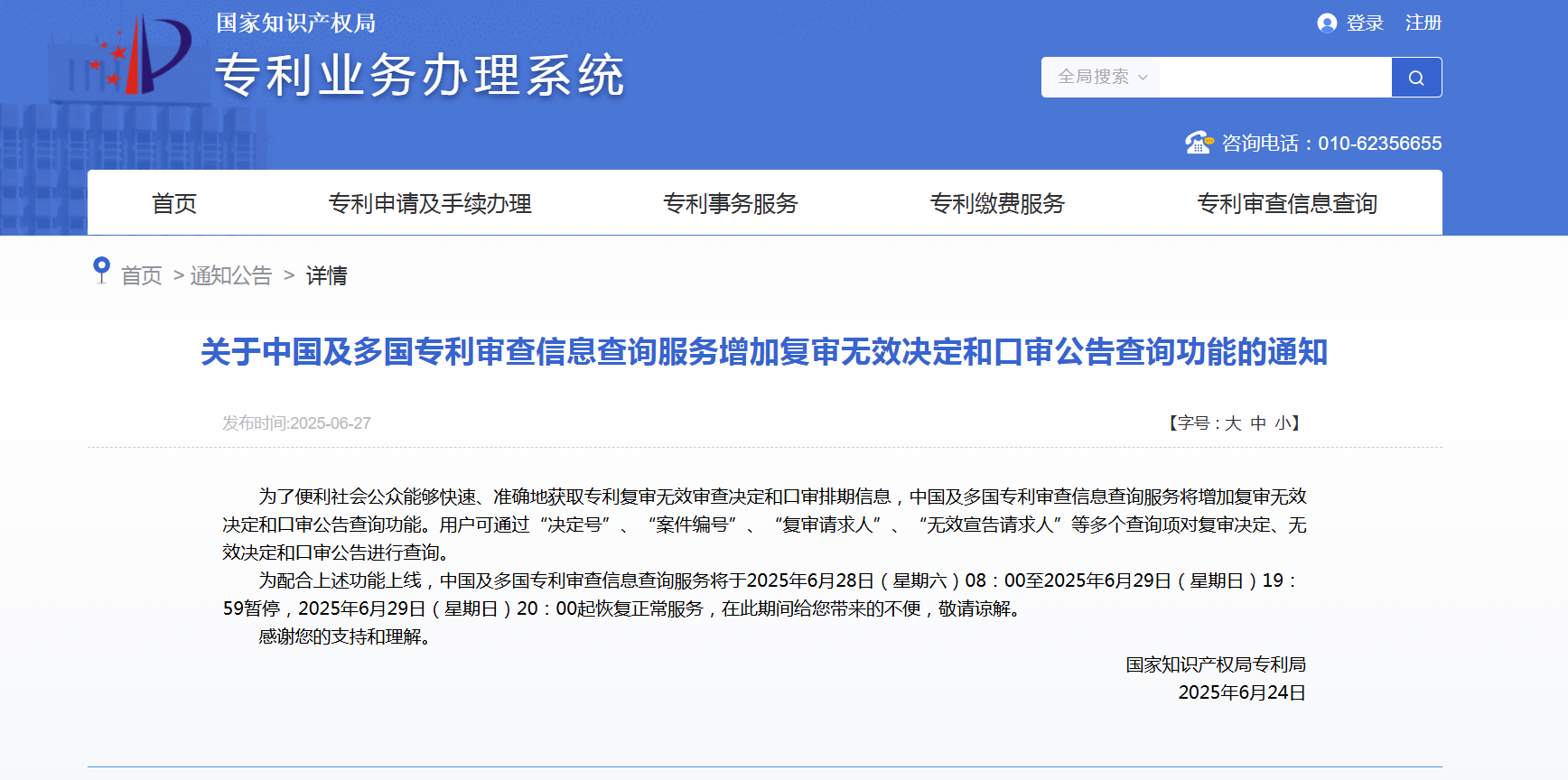1568x780 pixels.
Task: Click into the search text field
Action: pyautogui.click(x=1275, y=78)
